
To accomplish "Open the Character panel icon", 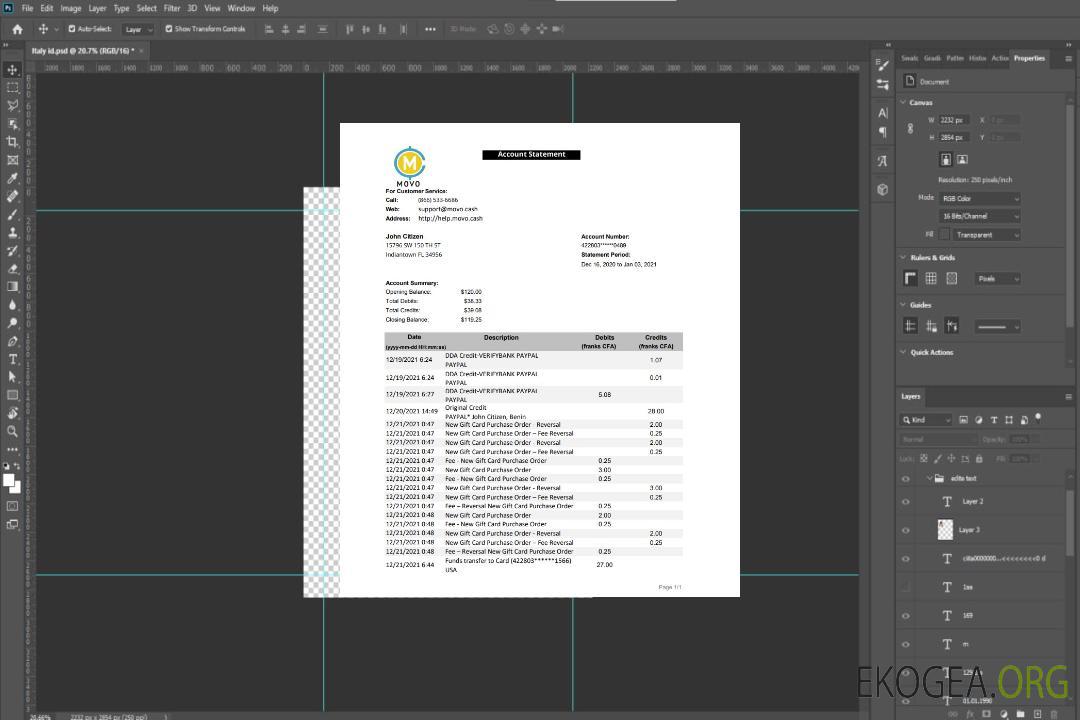I will click(x=883, y=112).
